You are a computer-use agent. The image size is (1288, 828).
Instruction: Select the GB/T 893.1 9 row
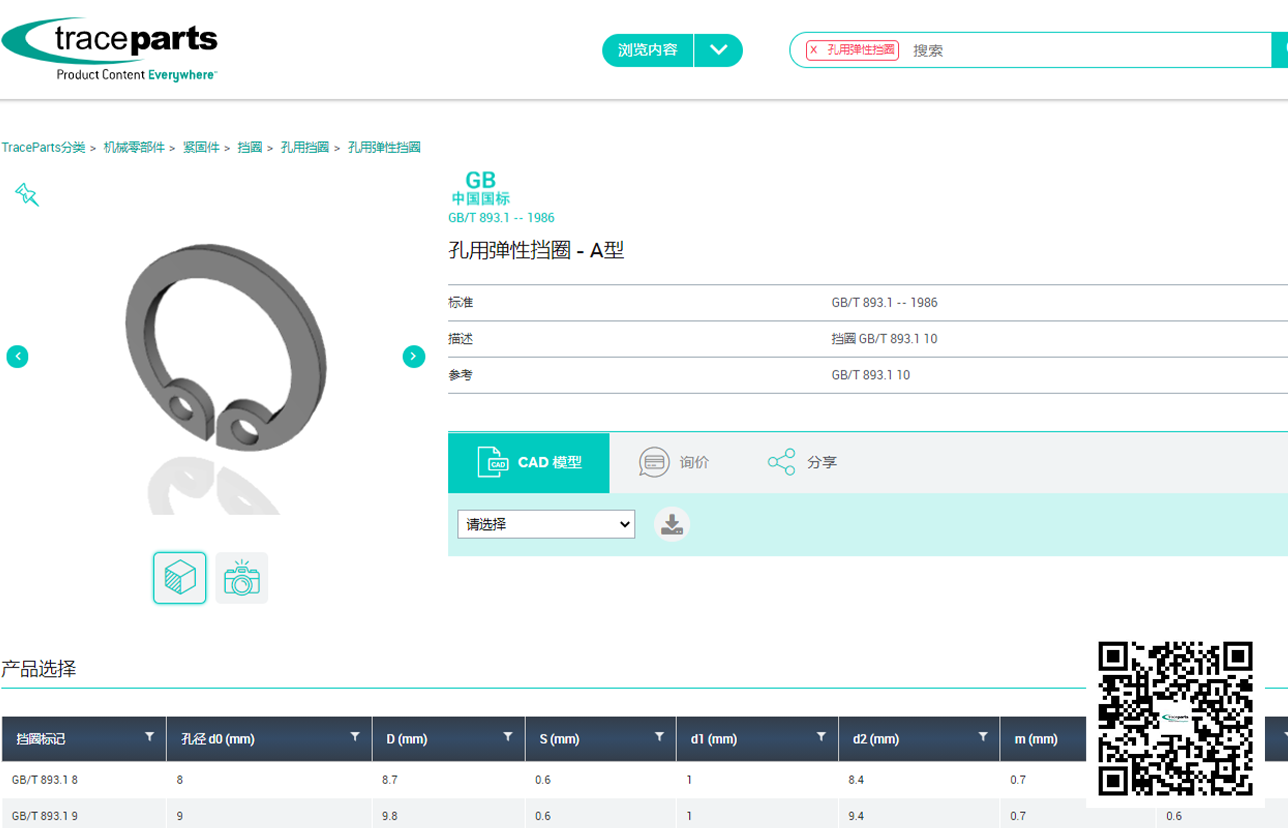[x=644, y=815]
